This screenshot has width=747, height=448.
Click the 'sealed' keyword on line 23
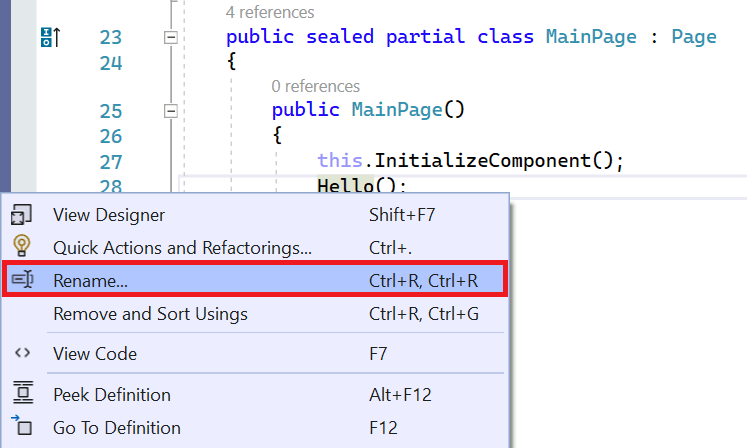[x=340, y=37]
